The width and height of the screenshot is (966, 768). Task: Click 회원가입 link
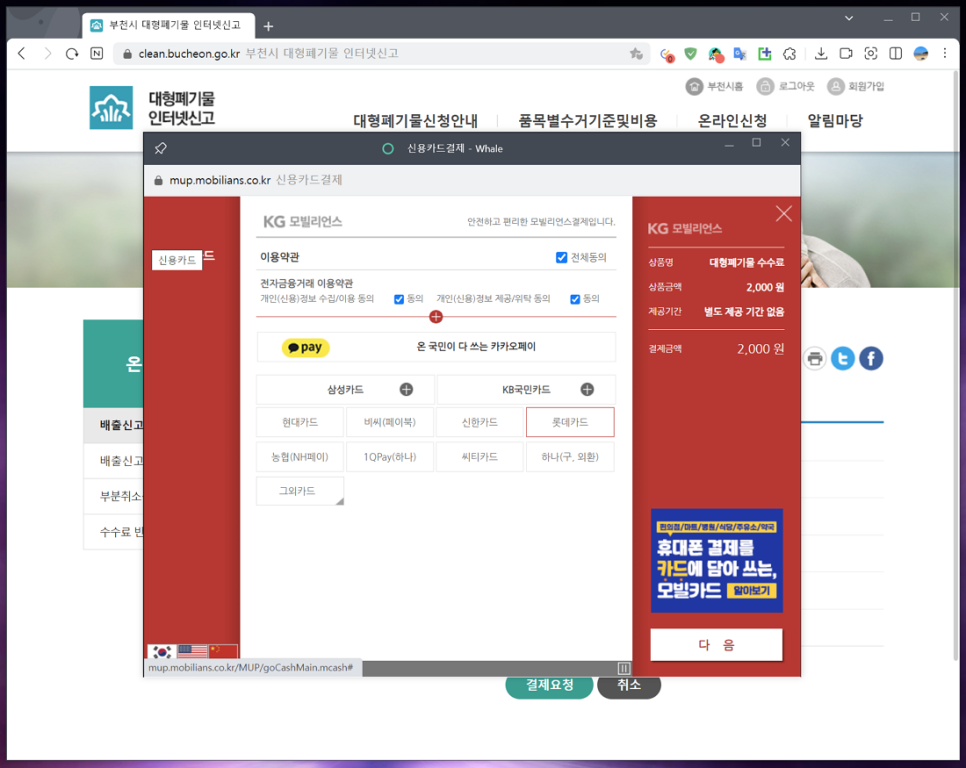click(x=856, y=86)
